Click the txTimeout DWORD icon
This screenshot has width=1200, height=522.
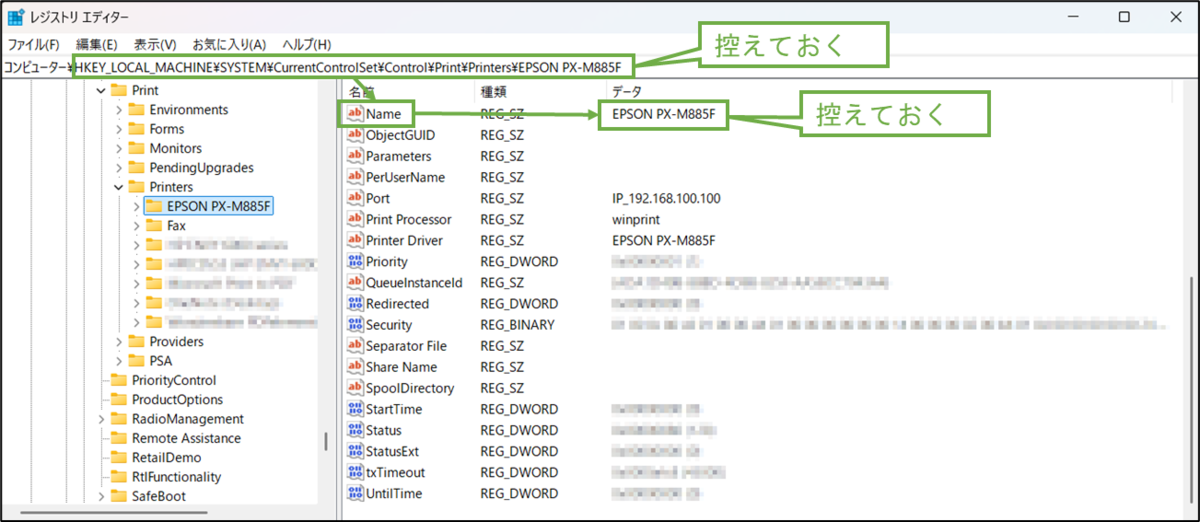[355, 472]
